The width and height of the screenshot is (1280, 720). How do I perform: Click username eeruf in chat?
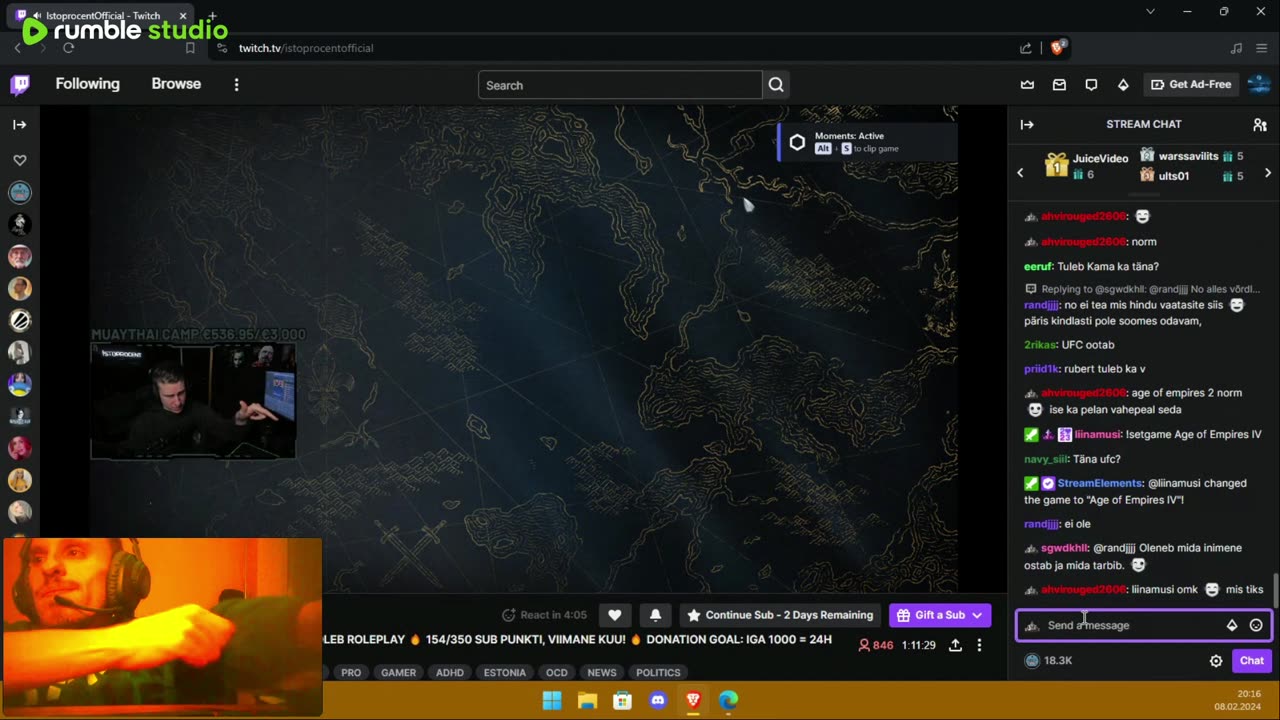coord(1037,267)
